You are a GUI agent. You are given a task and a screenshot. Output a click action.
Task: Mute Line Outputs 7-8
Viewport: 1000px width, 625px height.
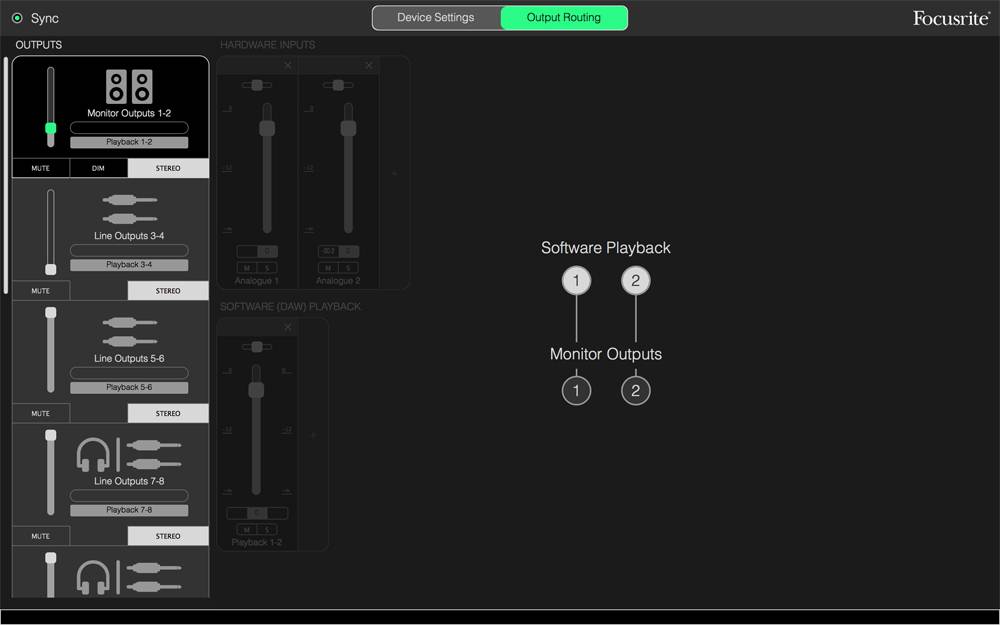pos(41,536)
